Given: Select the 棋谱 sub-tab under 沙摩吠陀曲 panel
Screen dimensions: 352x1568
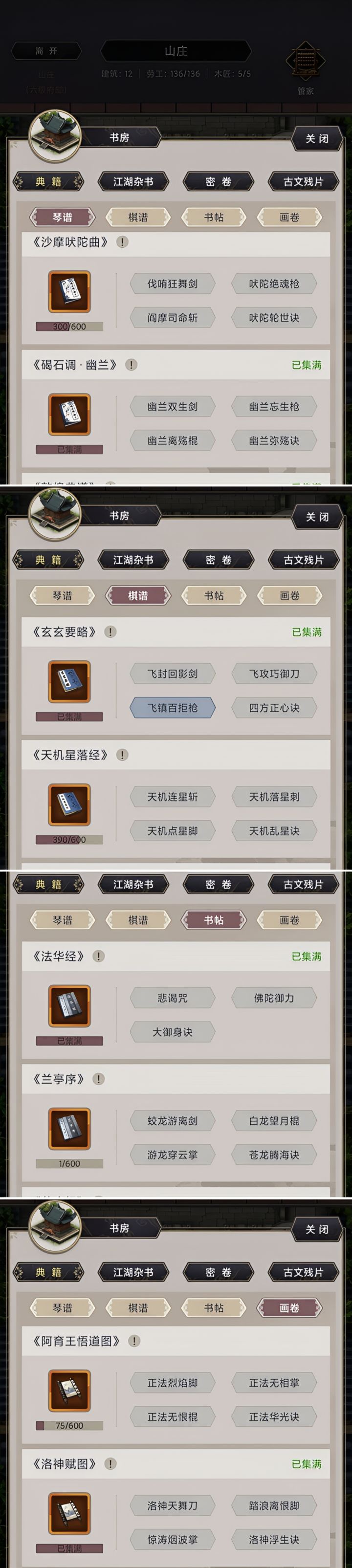Looking at the screenshot, I should (x=138, y=218).
